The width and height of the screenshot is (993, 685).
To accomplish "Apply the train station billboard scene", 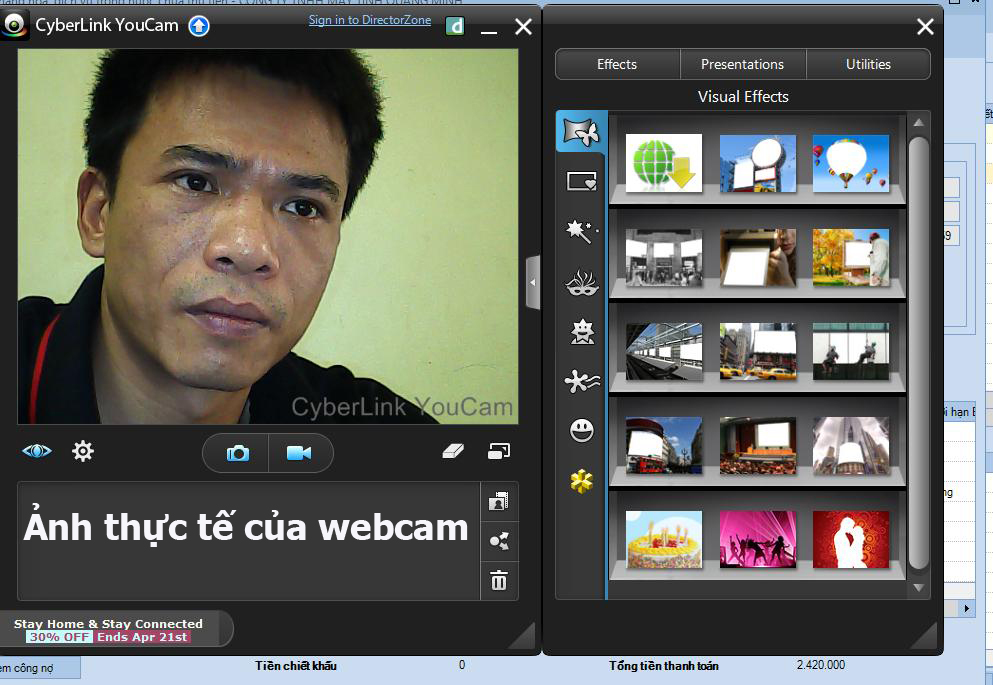I will click(x=664, y=351).
